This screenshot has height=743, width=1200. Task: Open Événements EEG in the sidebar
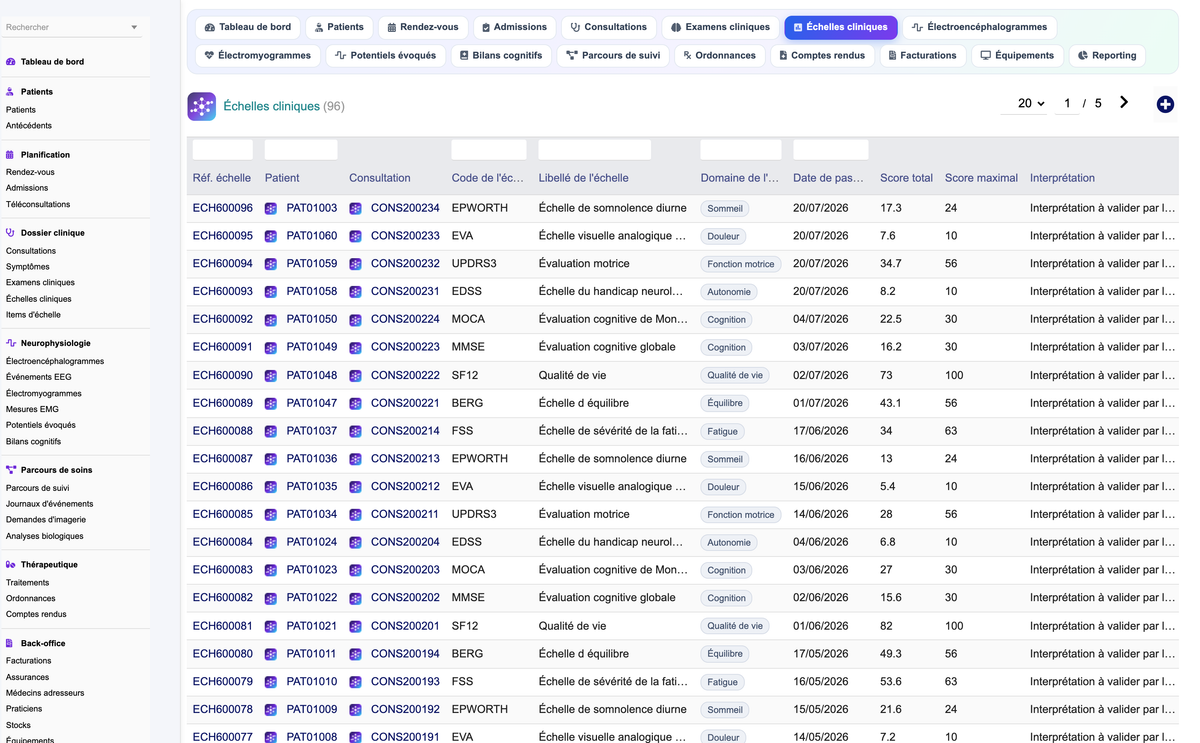pyautogui.click(x=39, y=377)
